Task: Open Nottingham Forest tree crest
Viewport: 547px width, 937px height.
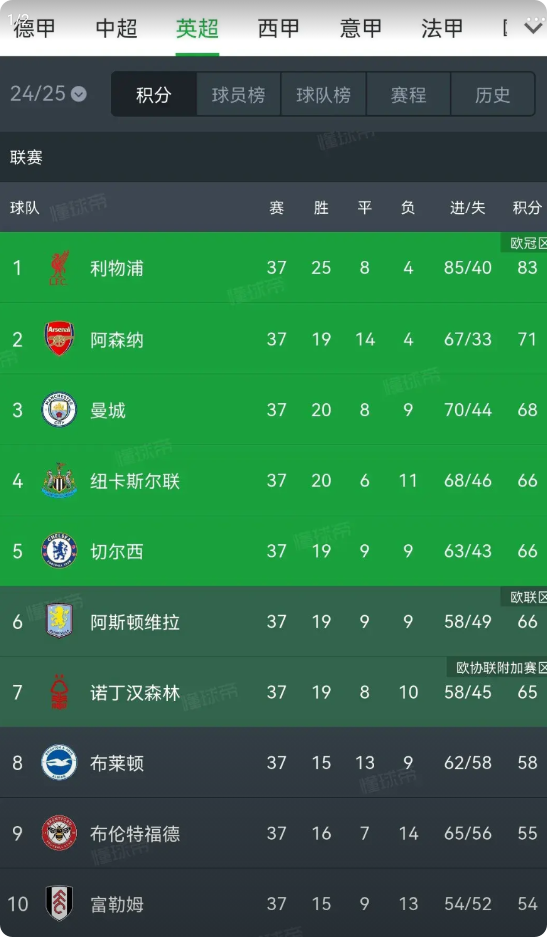Action: pos(59,692)
